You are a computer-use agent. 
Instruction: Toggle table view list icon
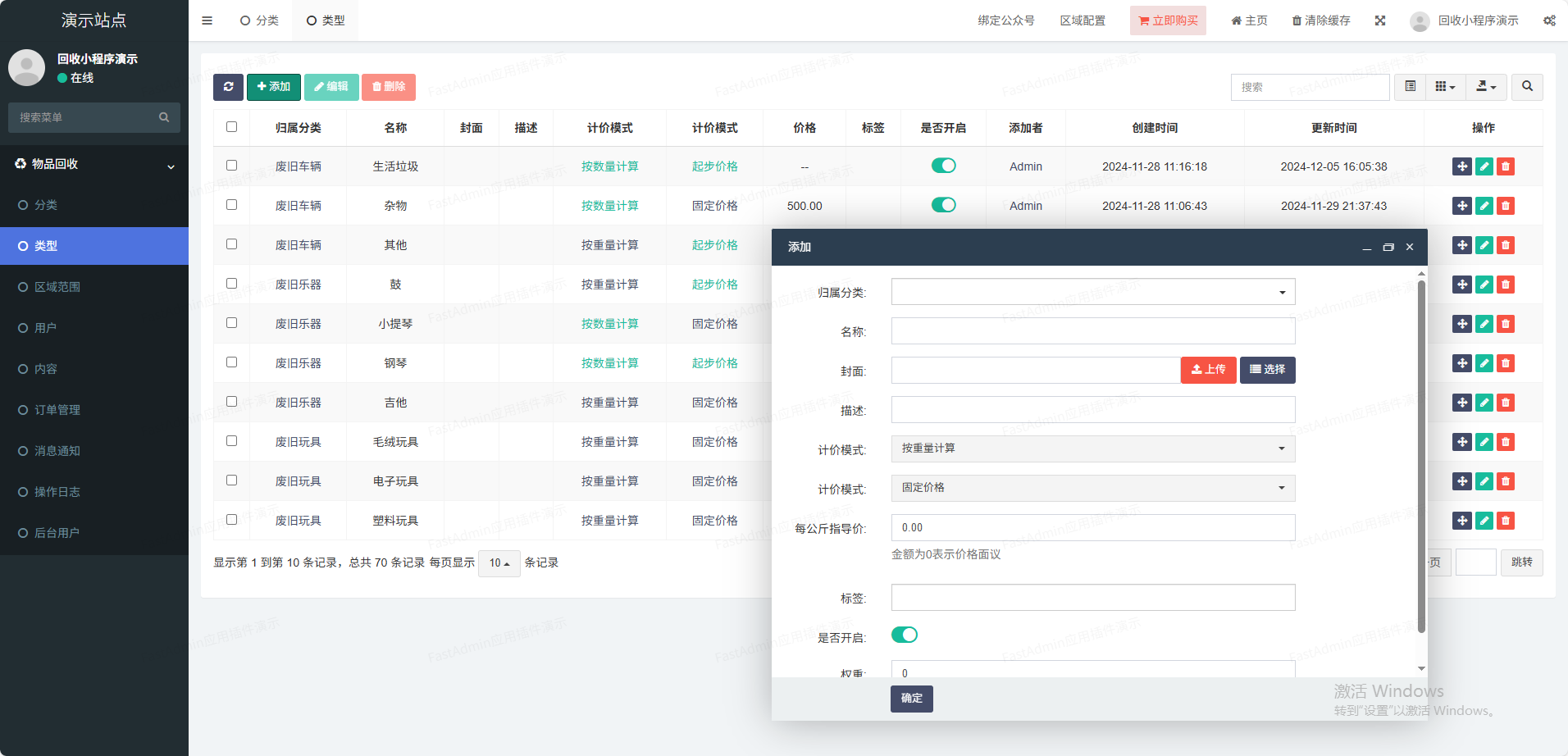click(1410, 87)
